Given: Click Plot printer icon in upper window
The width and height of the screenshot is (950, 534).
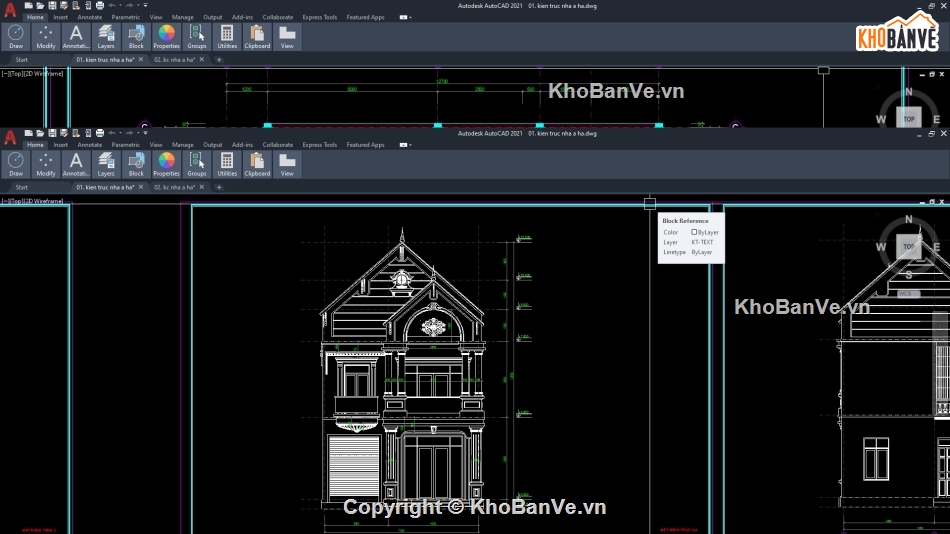Looking at the screenshot, I should (100, 5).
